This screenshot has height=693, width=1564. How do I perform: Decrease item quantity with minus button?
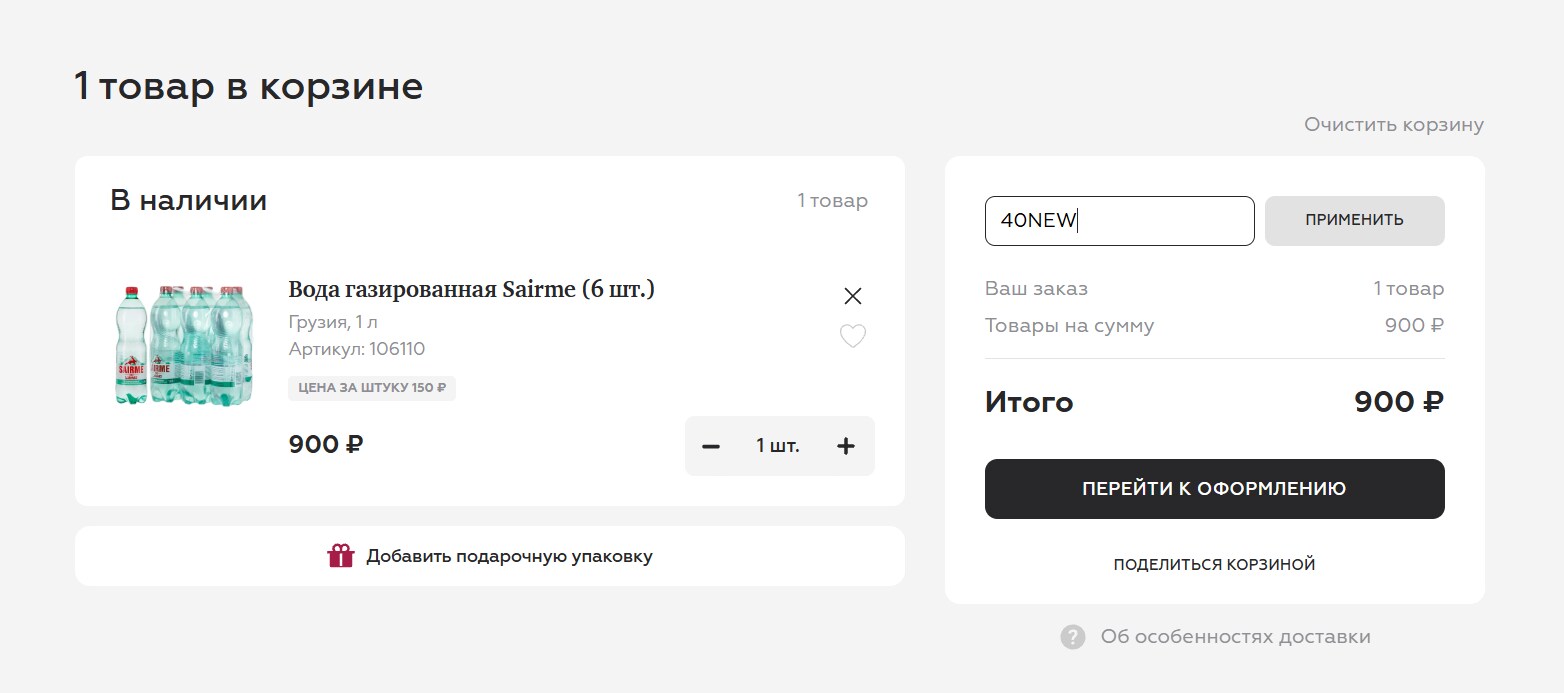(x=711, y=446)
